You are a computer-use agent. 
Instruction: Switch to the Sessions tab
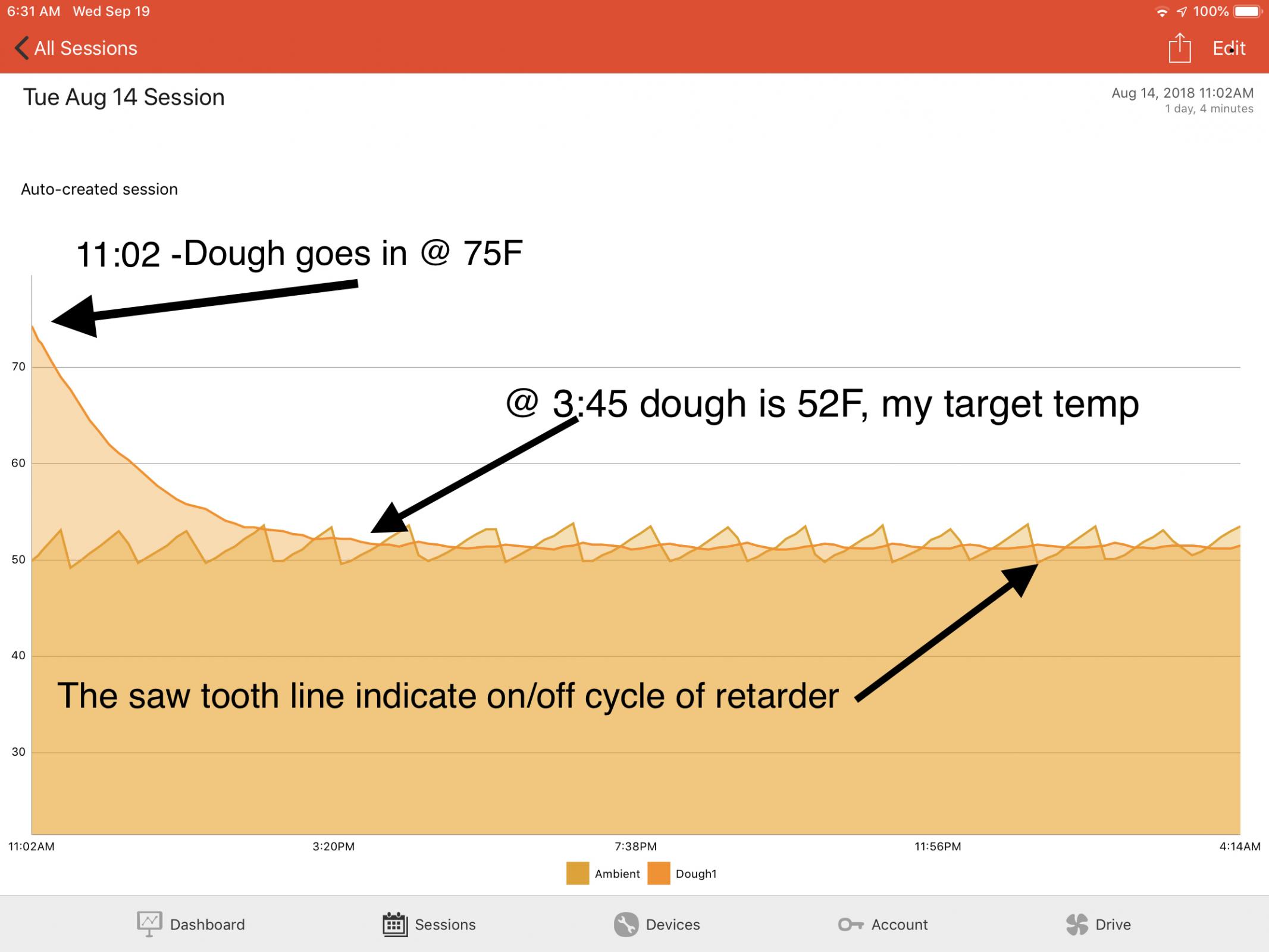tap(445, 924)
